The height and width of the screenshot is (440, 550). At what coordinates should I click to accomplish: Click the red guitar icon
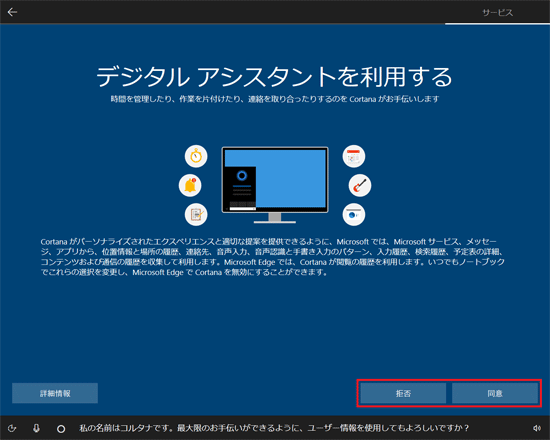pos(360,185)
